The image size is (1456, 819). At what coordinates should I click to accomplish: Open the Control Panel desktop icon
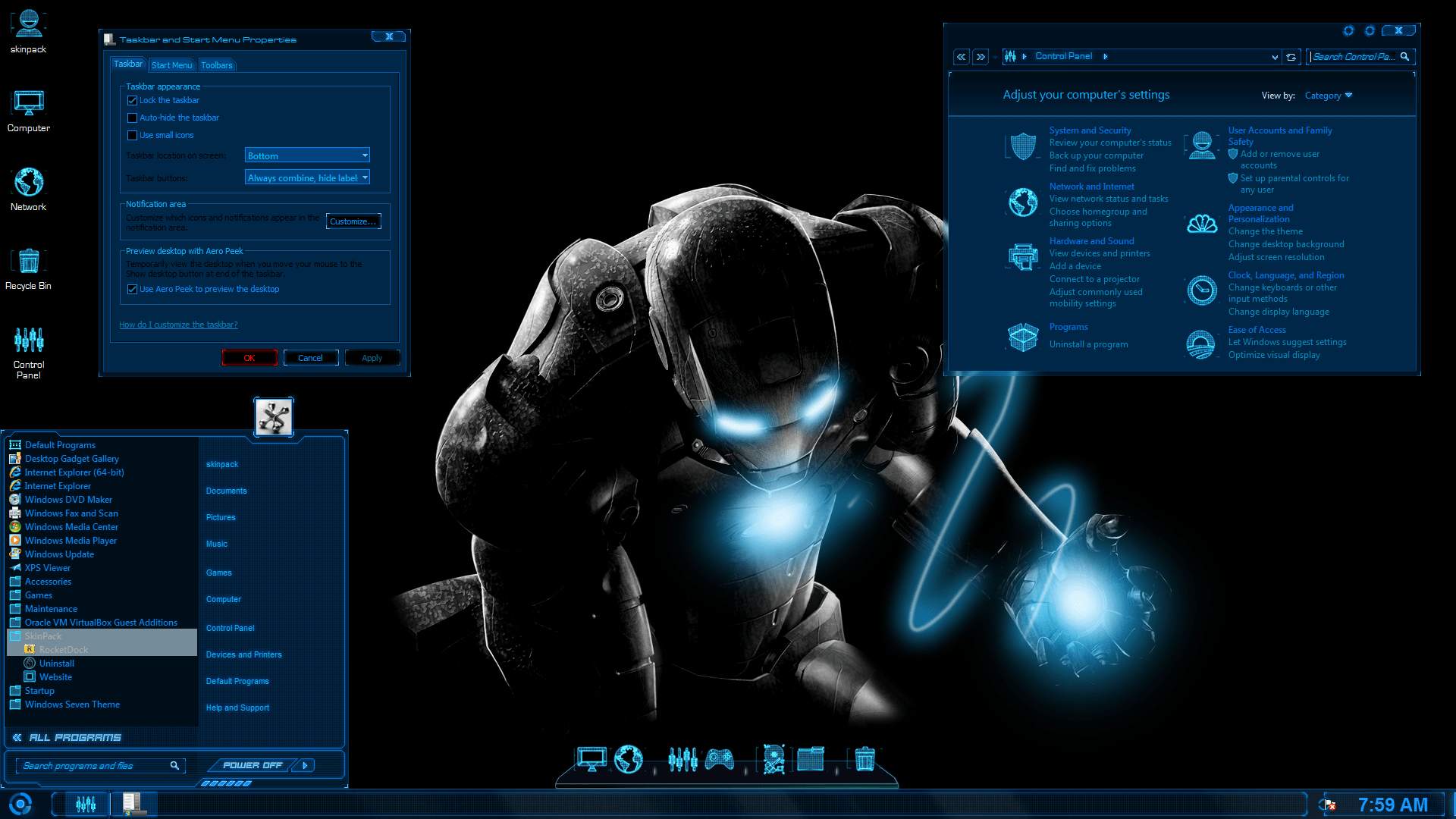click(x=29, y=352)
